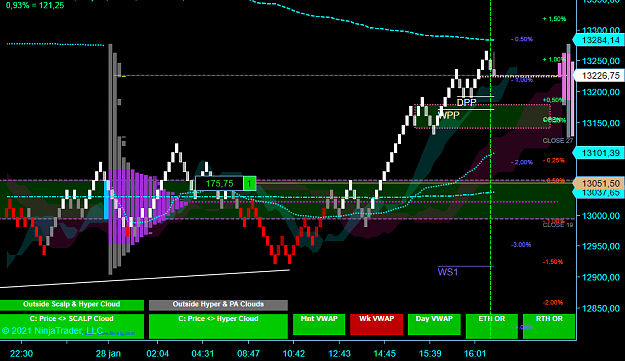Image resolution: width=625 pixels, height=361 pixels.
Task: Click the -1,50% red level label
Action: click(x=553, y=262)
